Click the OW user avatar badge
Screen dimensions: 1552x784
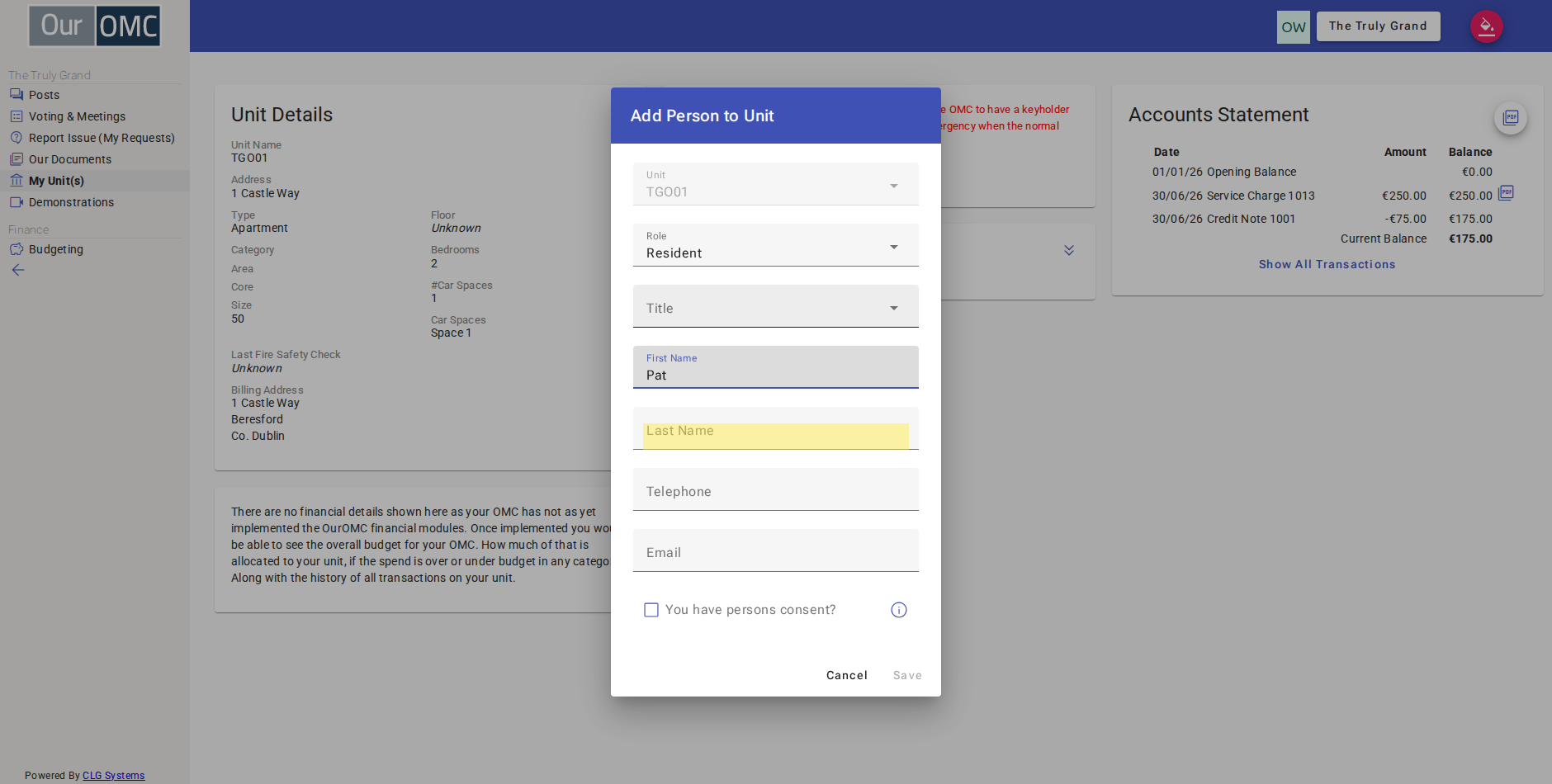point(1294,27)
